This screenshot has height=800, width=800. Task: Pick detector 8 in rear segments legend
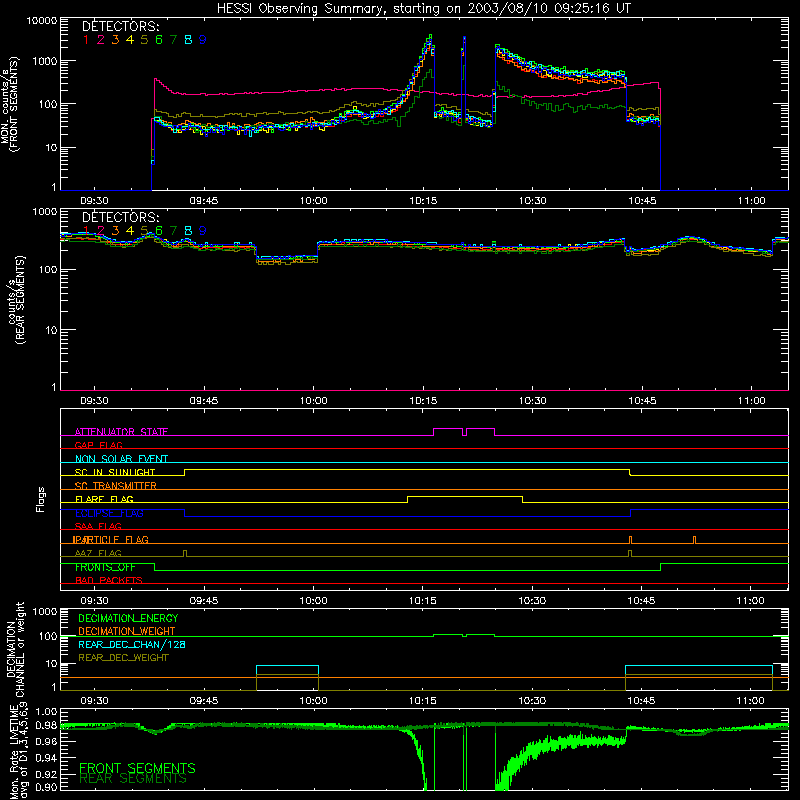click(188, 231)
